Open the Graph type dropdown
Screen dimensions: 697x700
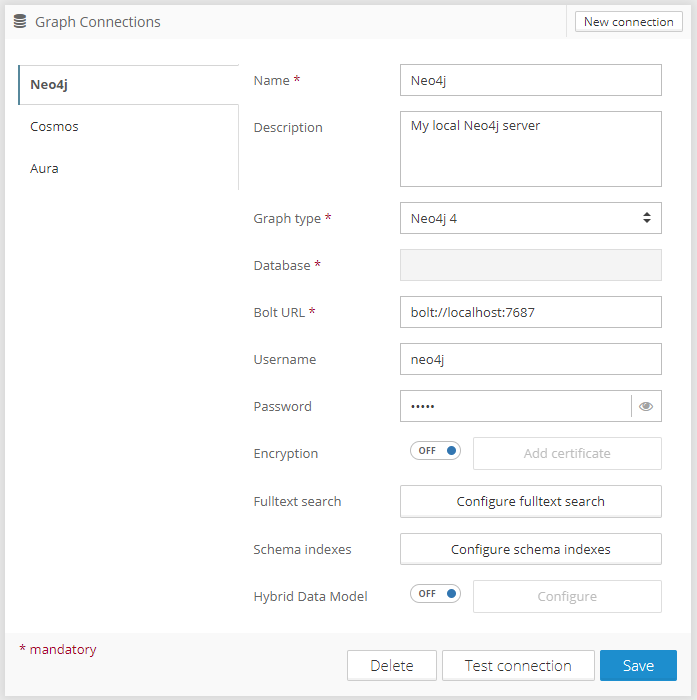(x=530, y=218)
